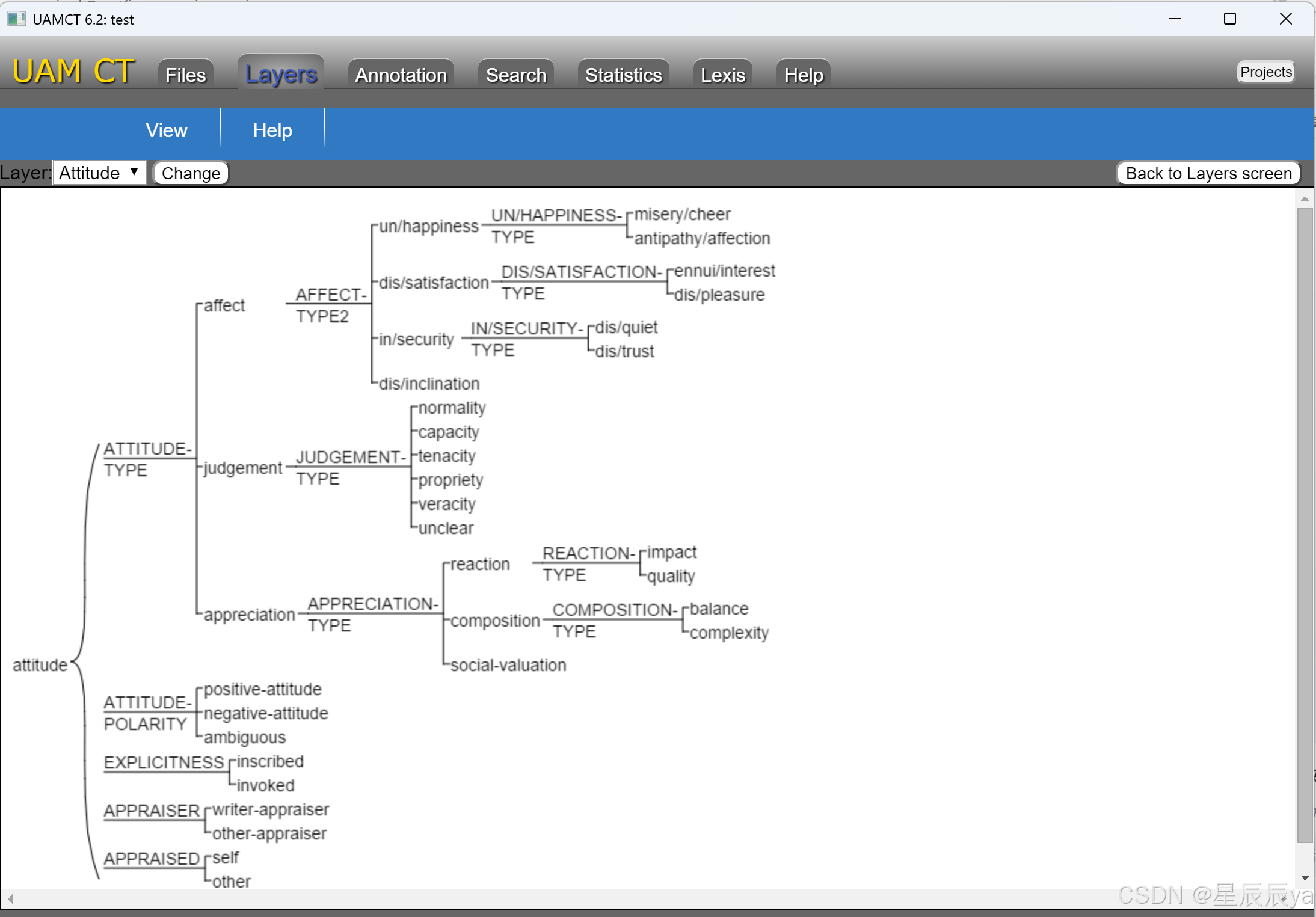Select the attitude root node
The height and width of the screenshot is (917, 1316).
(x=40, y=664)
